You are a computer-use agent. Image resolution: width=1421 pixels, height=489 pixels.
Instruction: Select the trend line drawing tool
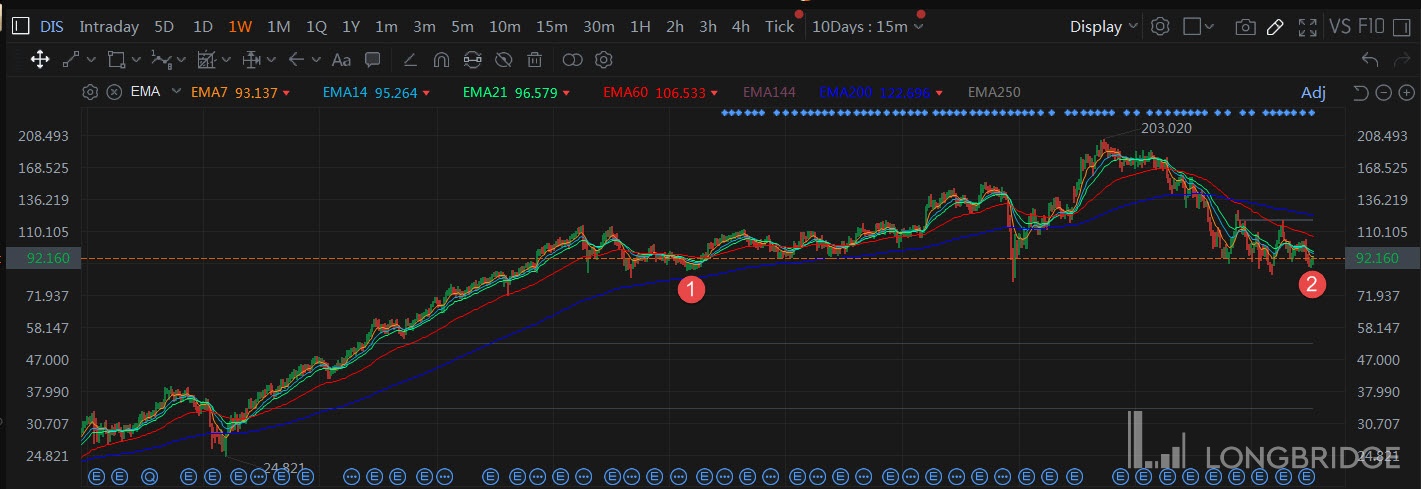pyautogui.click(x=70, y=60)
